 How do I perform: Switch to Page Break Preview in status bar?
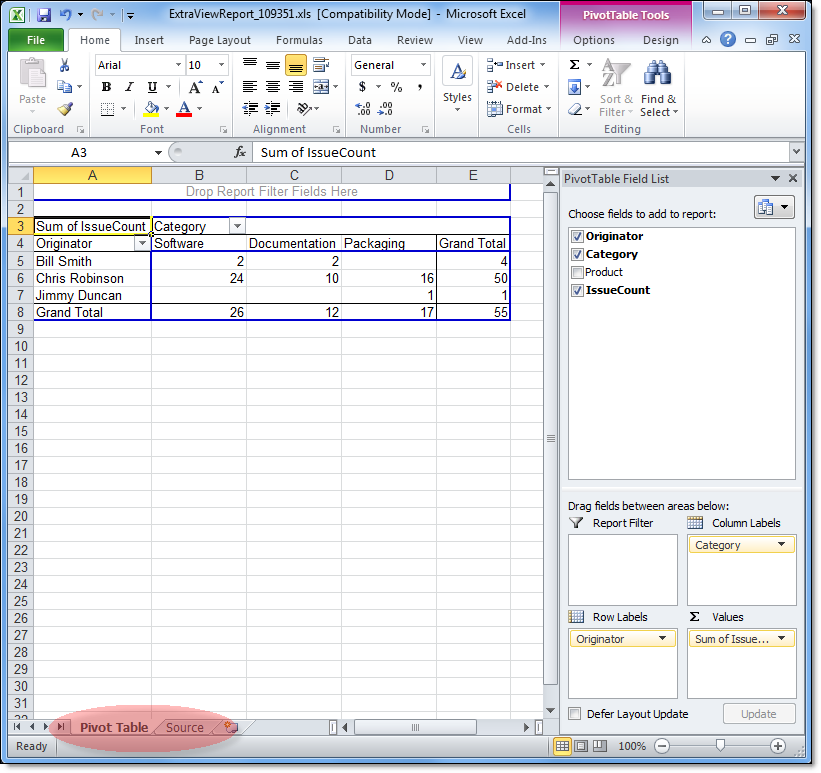click(600, 746)
